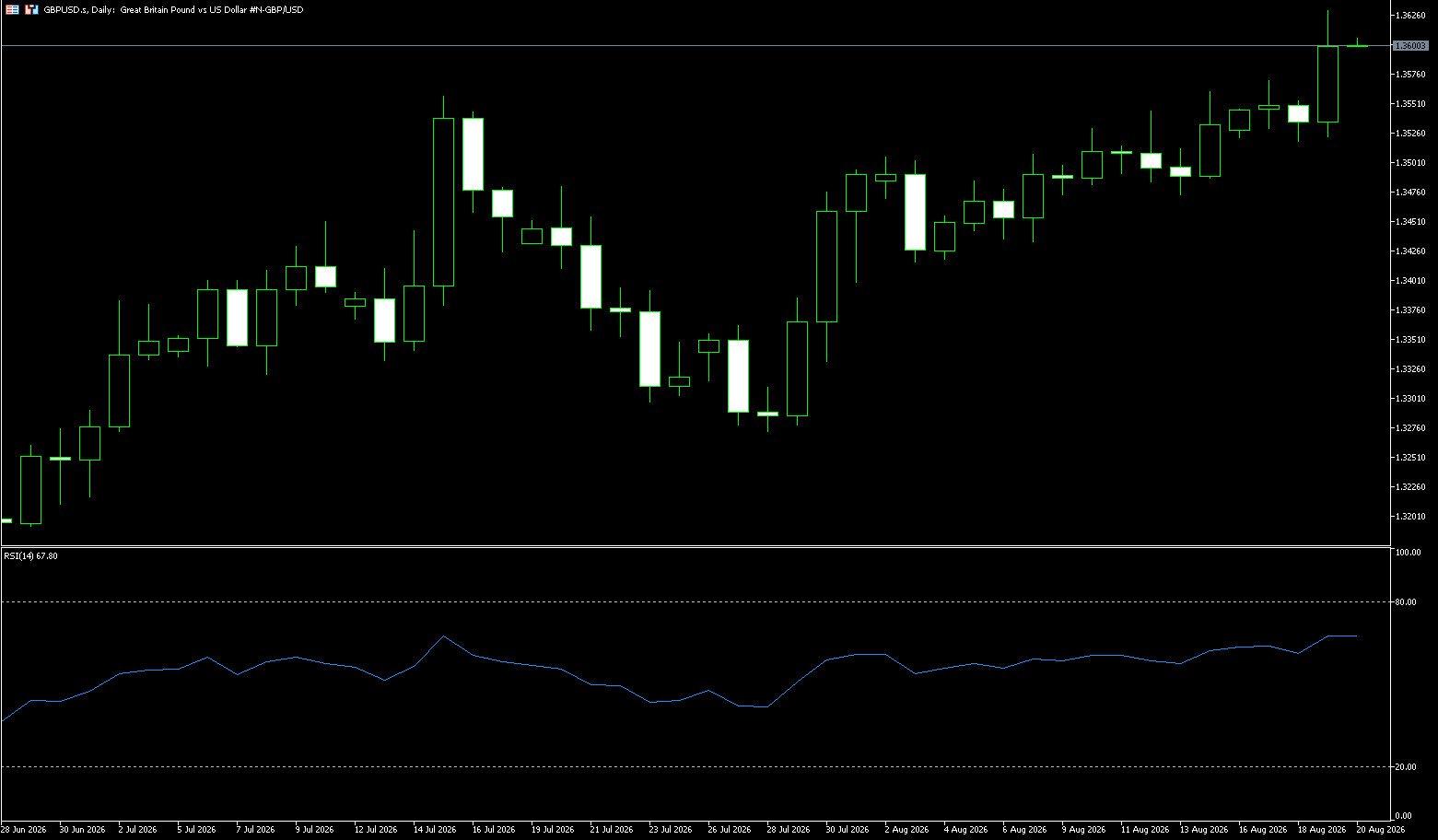Click the 1.32760 price scale label
Viewport: 1438px width, 840px height.
coord(1410,428)
